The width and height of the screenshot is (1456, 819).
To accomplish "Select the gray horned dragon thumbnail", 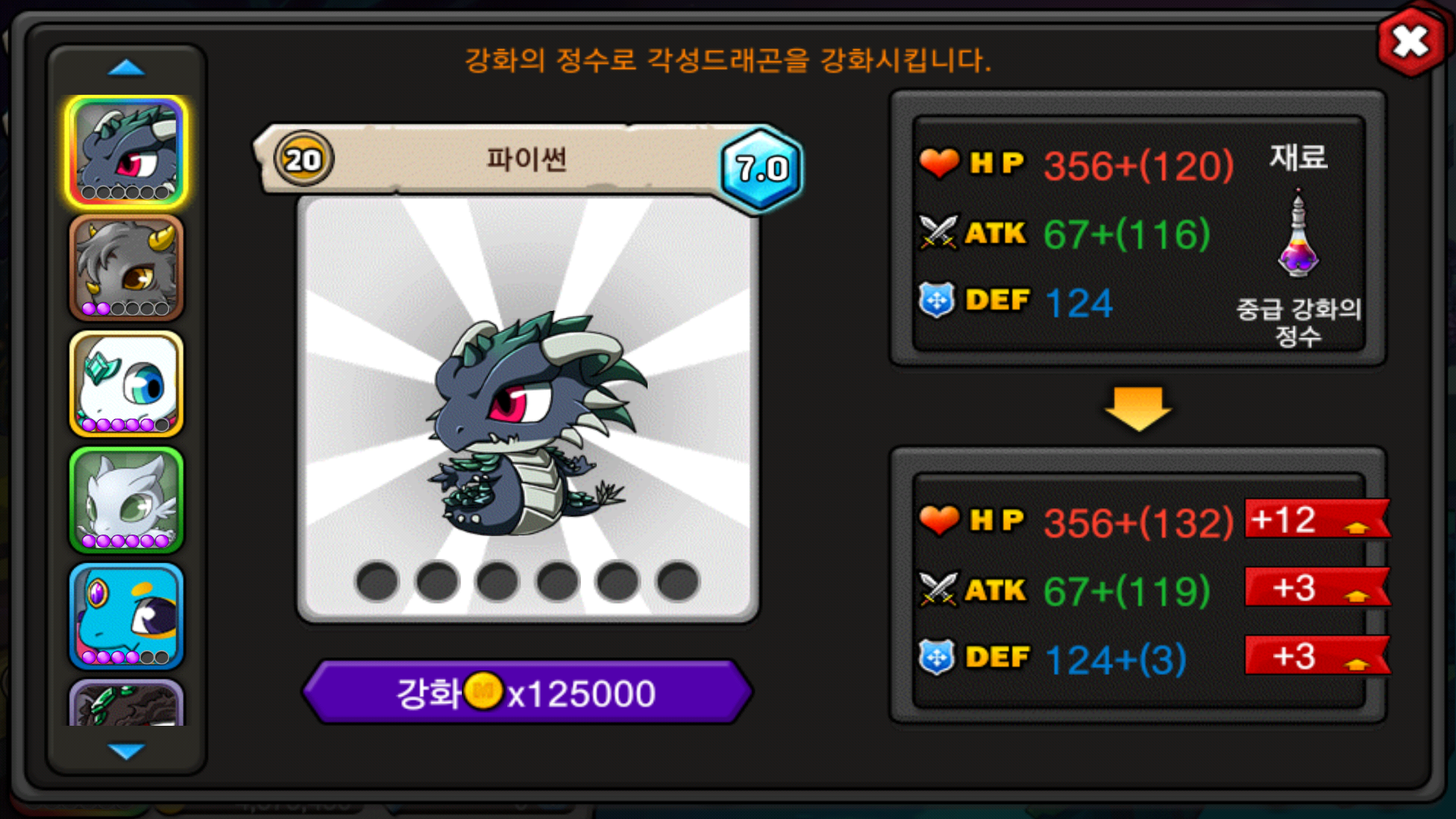I will tap(127, 268).
